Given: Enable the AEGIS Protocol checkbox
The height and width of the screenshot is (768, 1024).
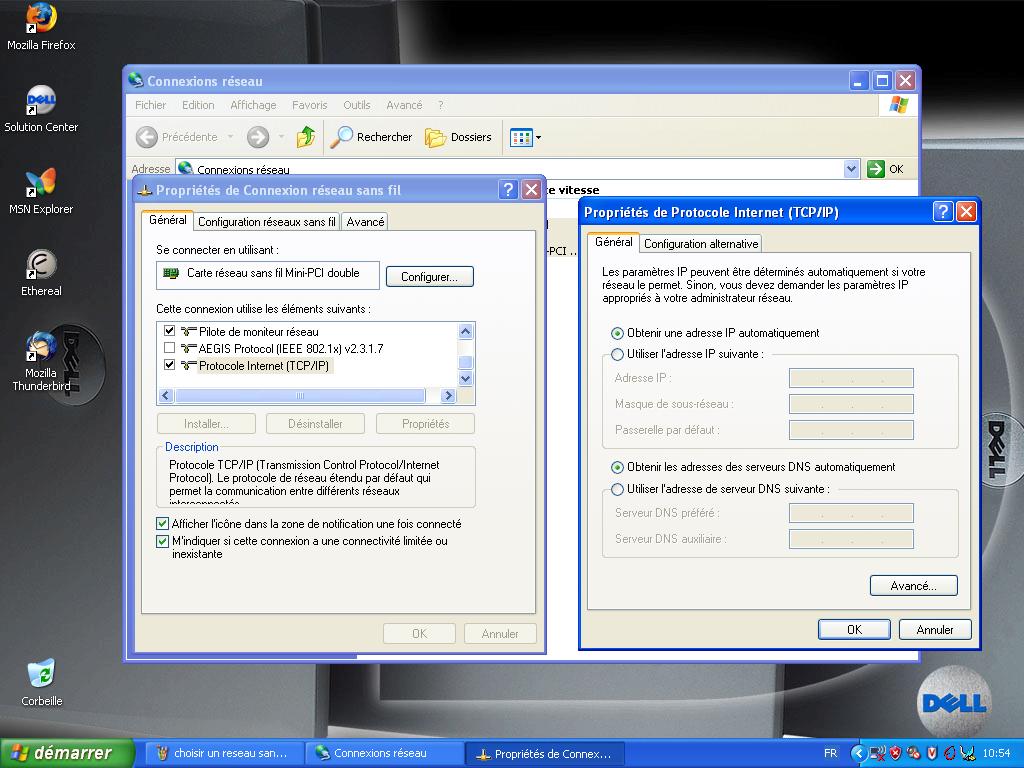Looking at the screenshot, I should [x=169, y=348].
